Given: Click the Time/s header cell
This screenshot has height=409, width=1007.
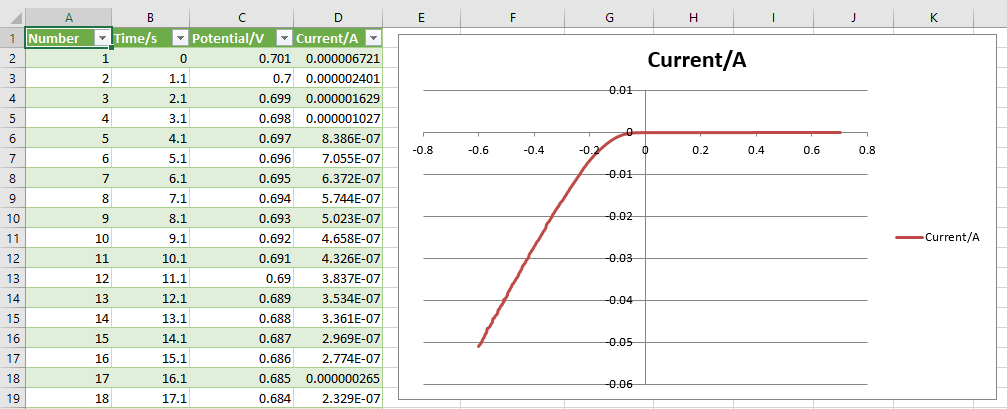Looking at the screenshot, I should (x=150, y=39).
